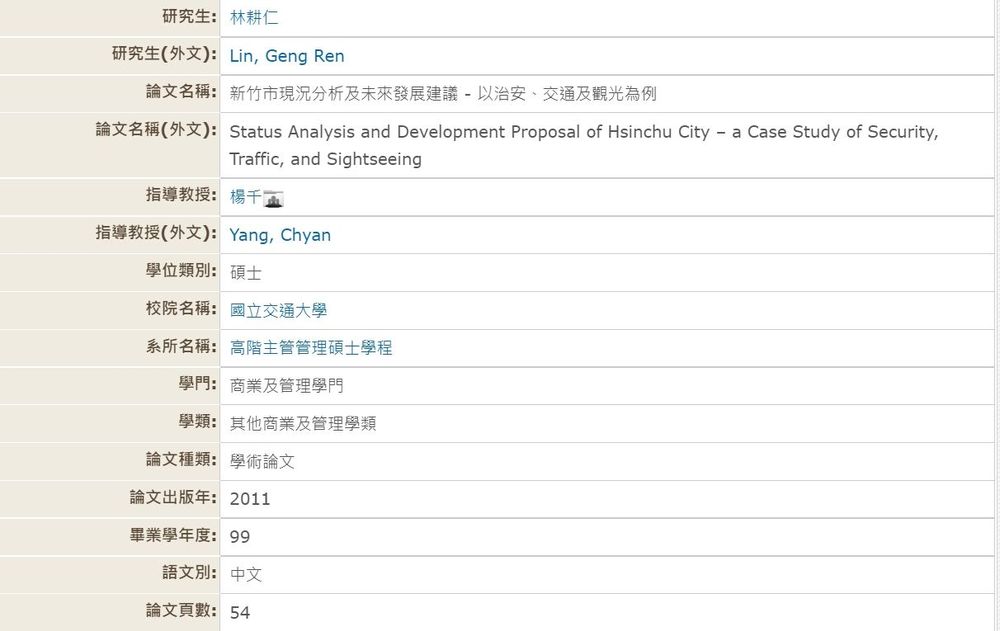Open the Yang, Chyan link

(280, 235)
